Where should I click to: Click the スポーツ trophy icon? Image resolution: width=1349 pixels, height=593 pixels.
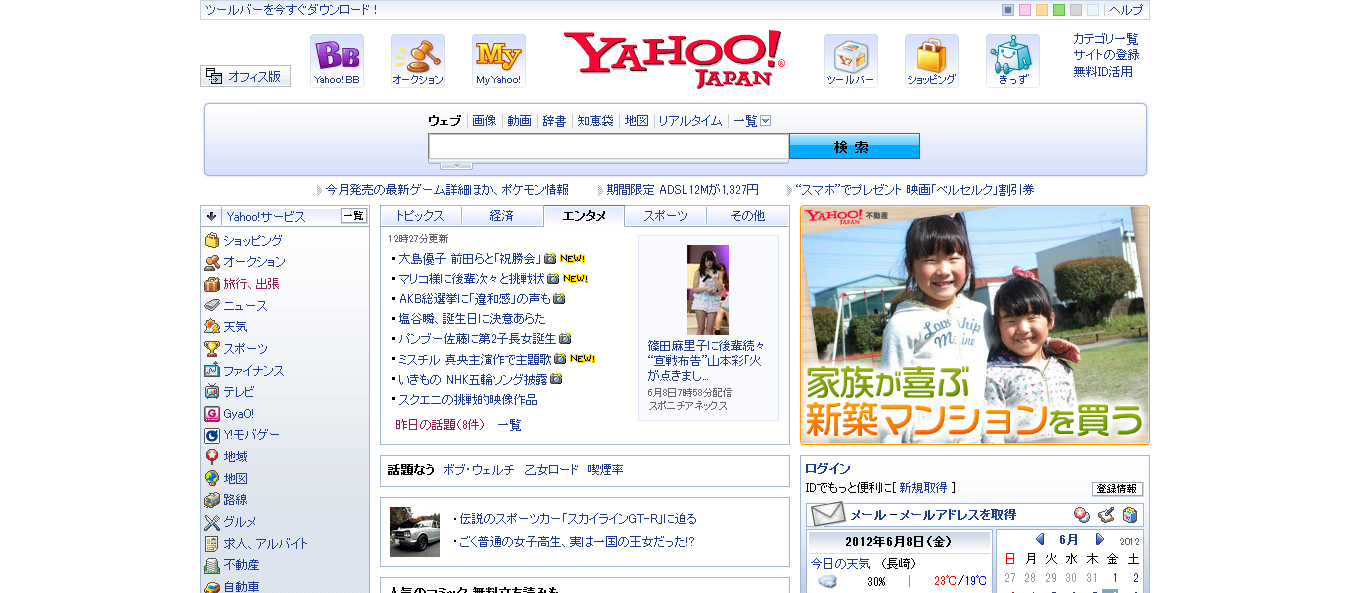pos(212,349)
